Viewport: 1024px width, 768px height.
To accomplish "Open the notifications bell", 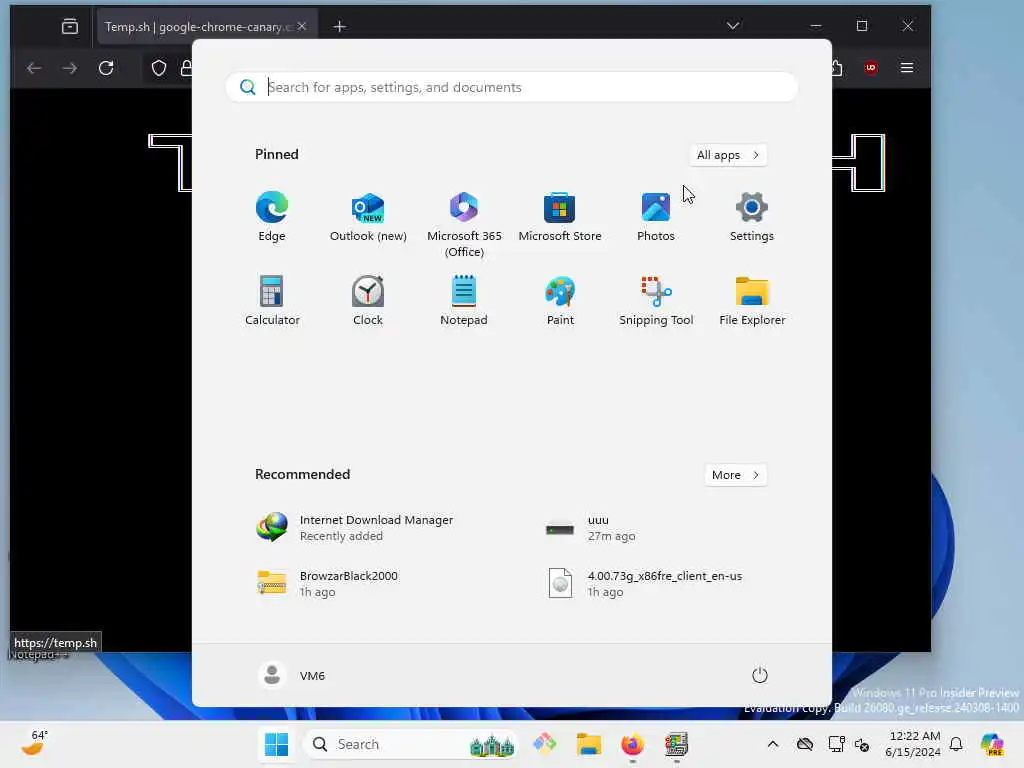I will click(x=956, y=744).
